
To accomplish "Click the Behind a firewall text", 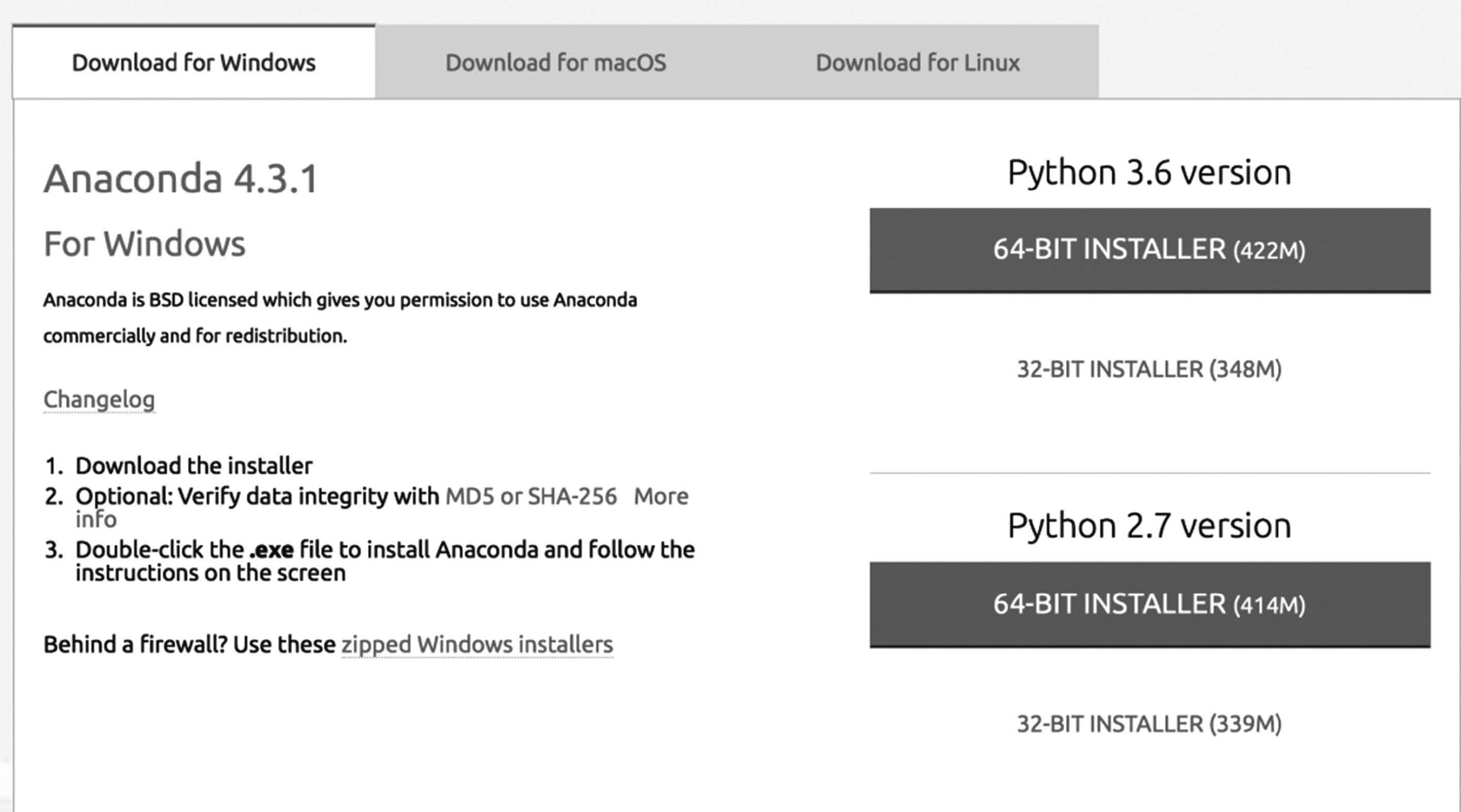I will (x=189, y=645).
